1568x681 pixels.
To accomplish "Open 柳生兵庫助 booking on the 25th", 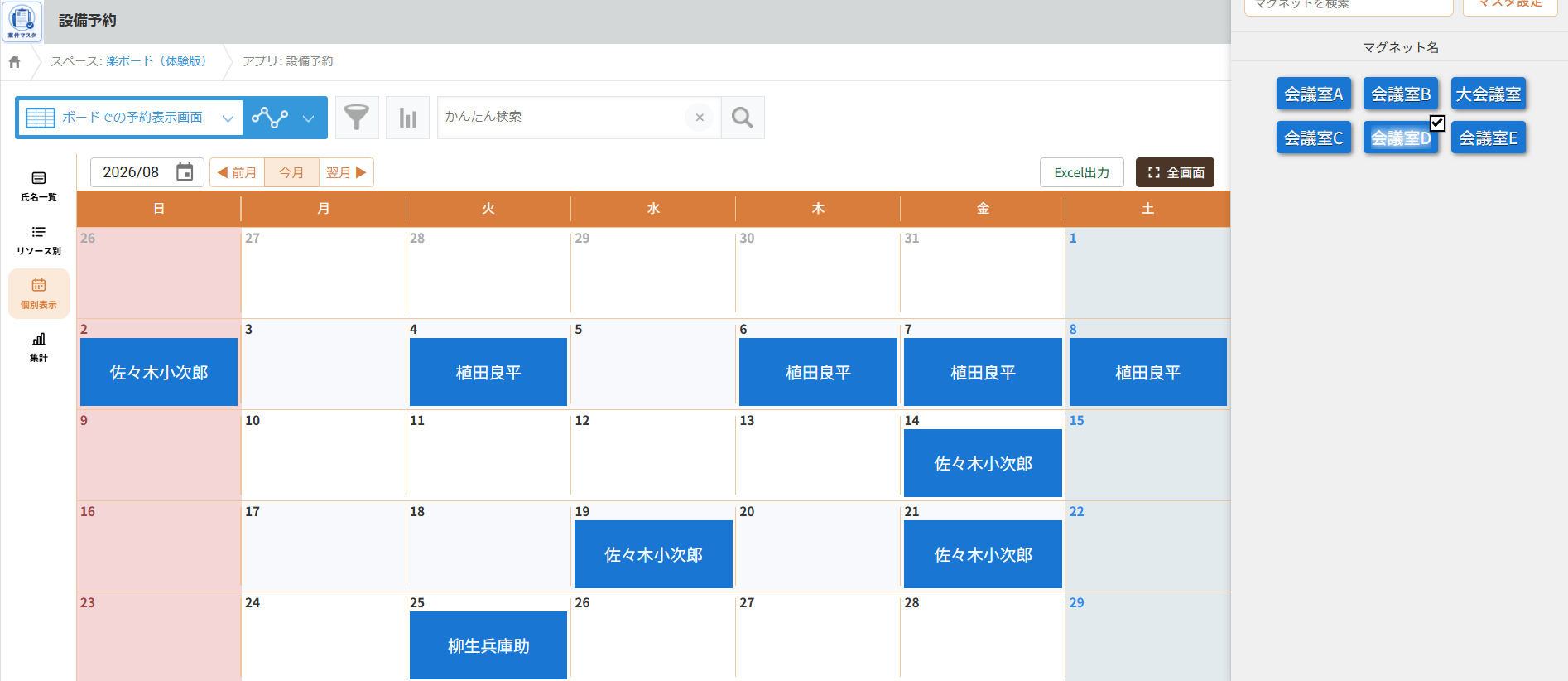I will 488,645.
